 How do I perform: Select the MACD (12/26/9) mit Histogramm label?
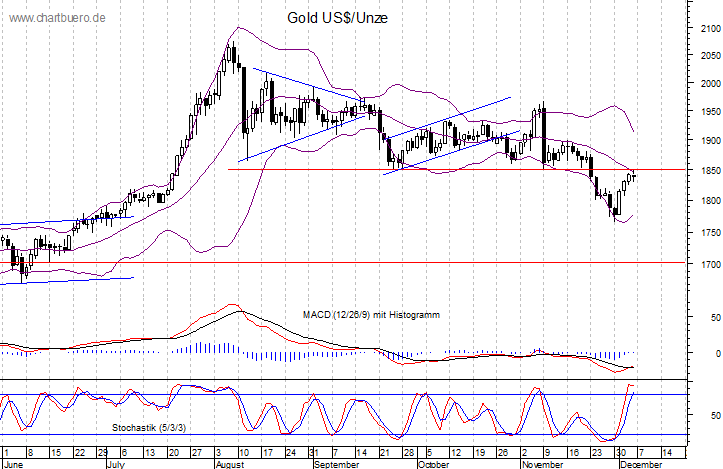coord(371,315)
